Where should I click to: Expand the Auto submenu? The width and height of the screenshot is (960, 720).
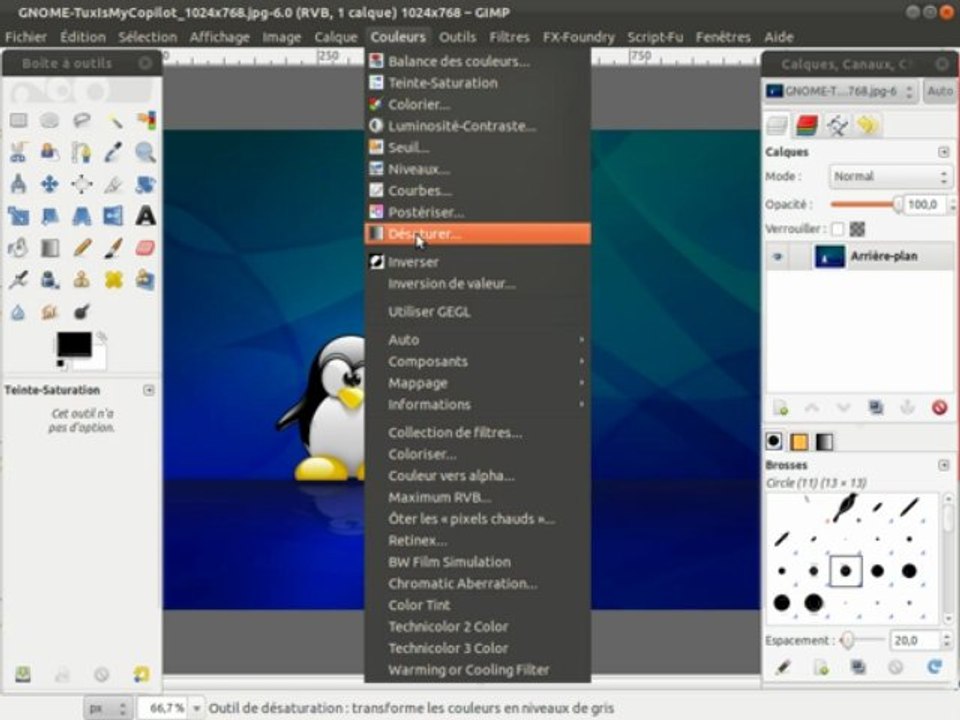point(478,340)
